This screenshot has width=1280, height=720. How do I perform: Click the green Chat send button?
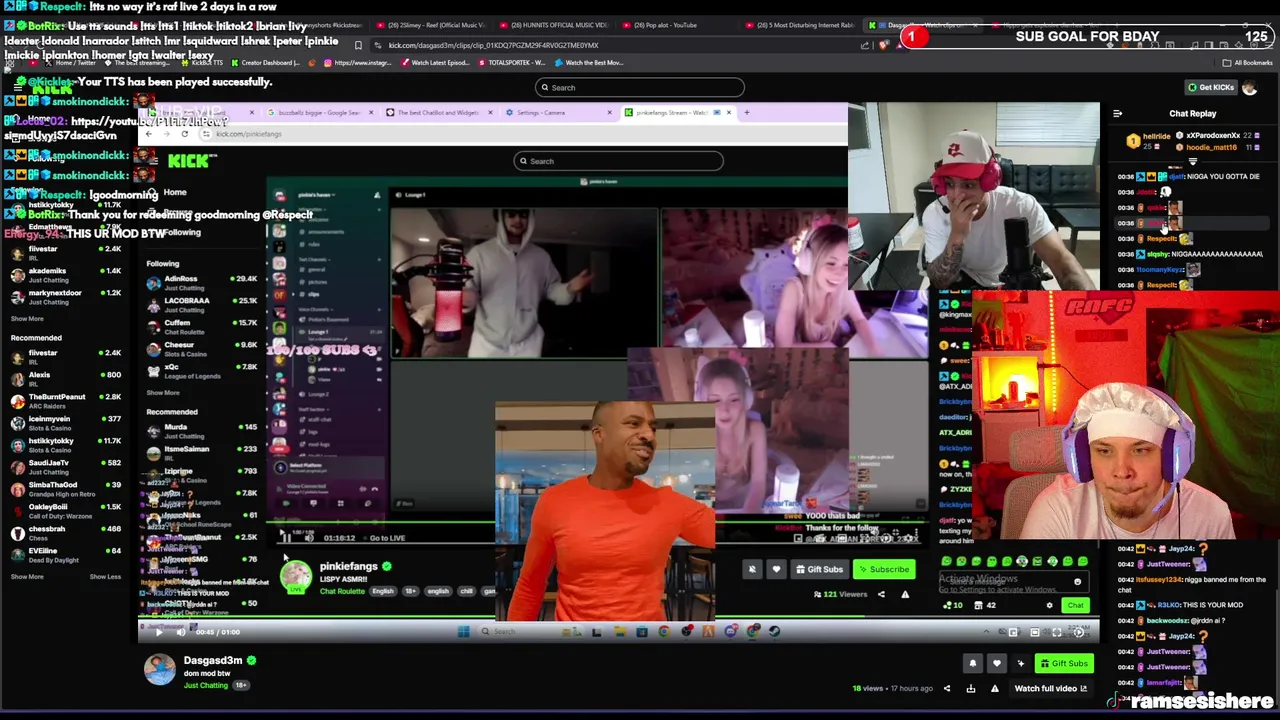pyautogui.click(x=1075, y=605)
